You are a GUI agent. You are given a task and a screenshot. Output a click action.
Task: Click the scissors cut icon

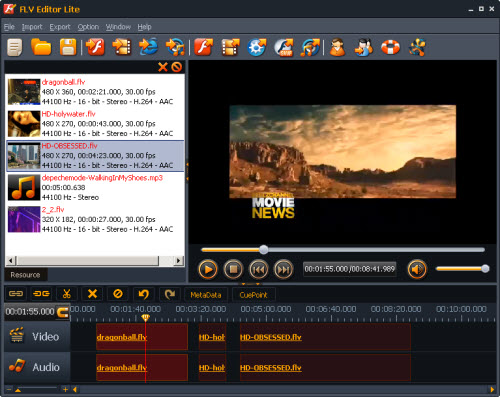click(x=67, y=294)
